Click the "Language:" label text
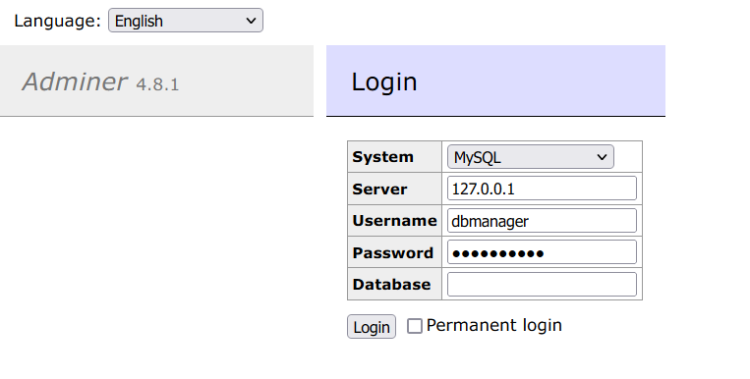Image resolution: width=750 pixels, height=379 pixels. pyautogui.click(x=57, y=21)
